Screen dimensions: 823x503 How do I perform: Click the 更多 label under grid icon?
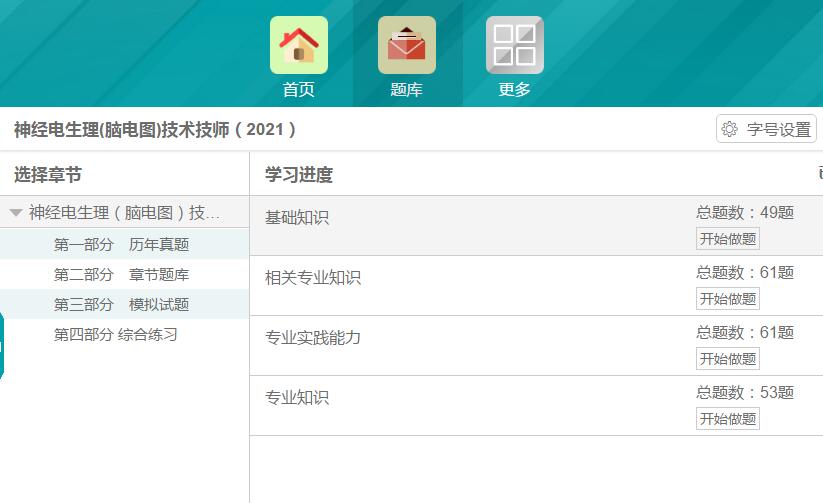coord(514,89)
